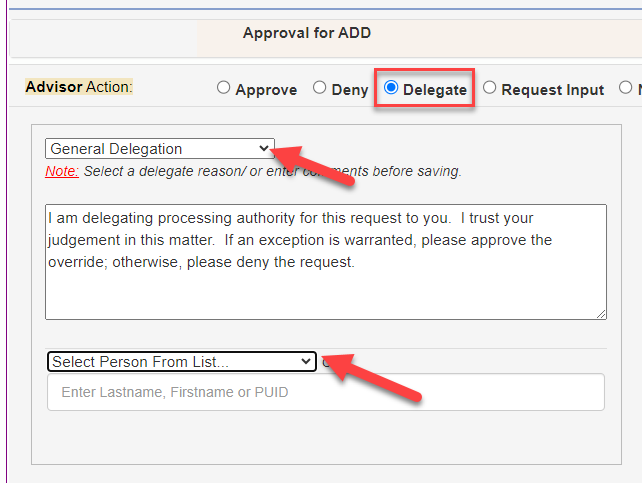Choose the Deny radio option
Screen dimensions: 642x483
[x=320, y=88]
